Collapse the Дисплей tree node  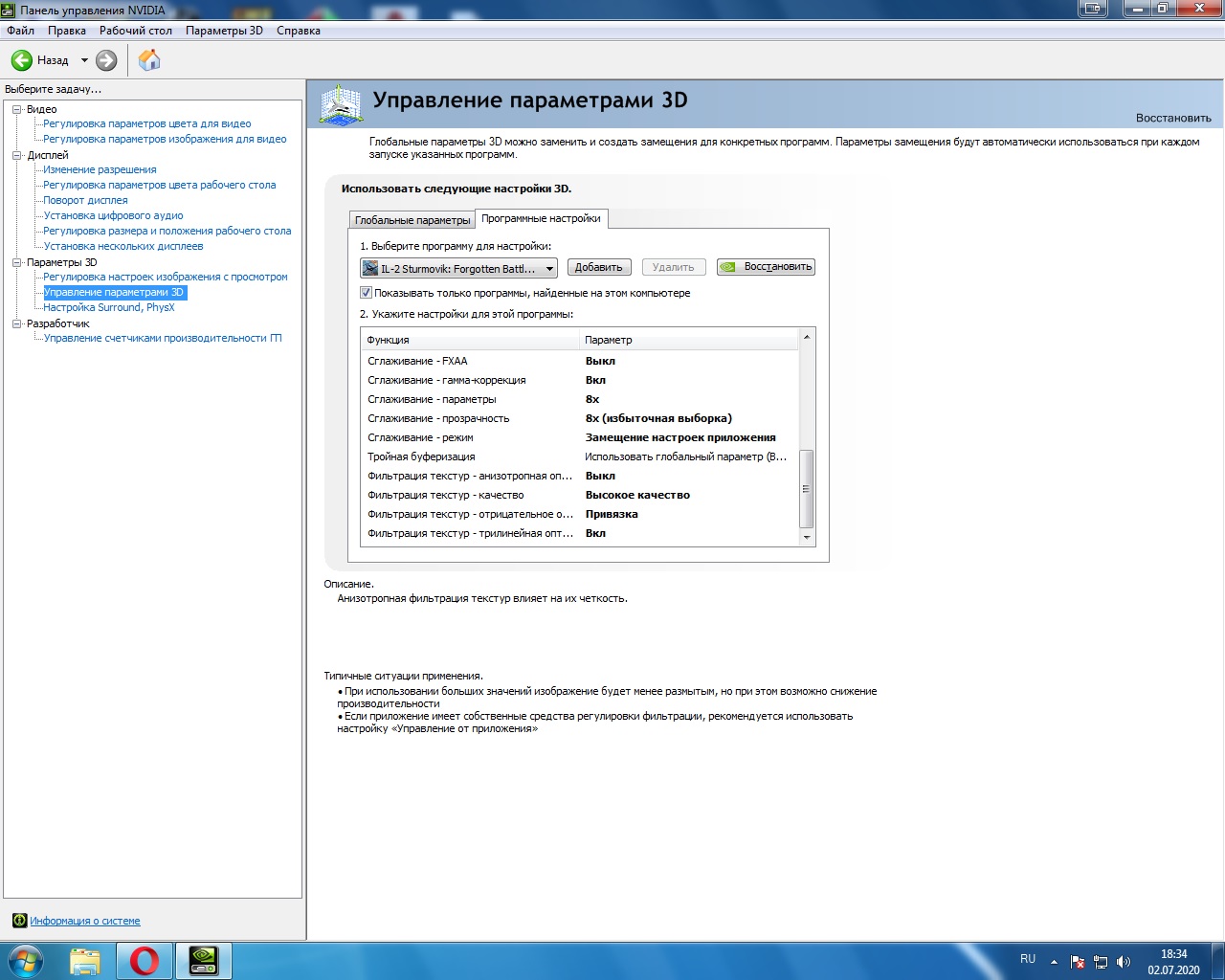[16, 155]
